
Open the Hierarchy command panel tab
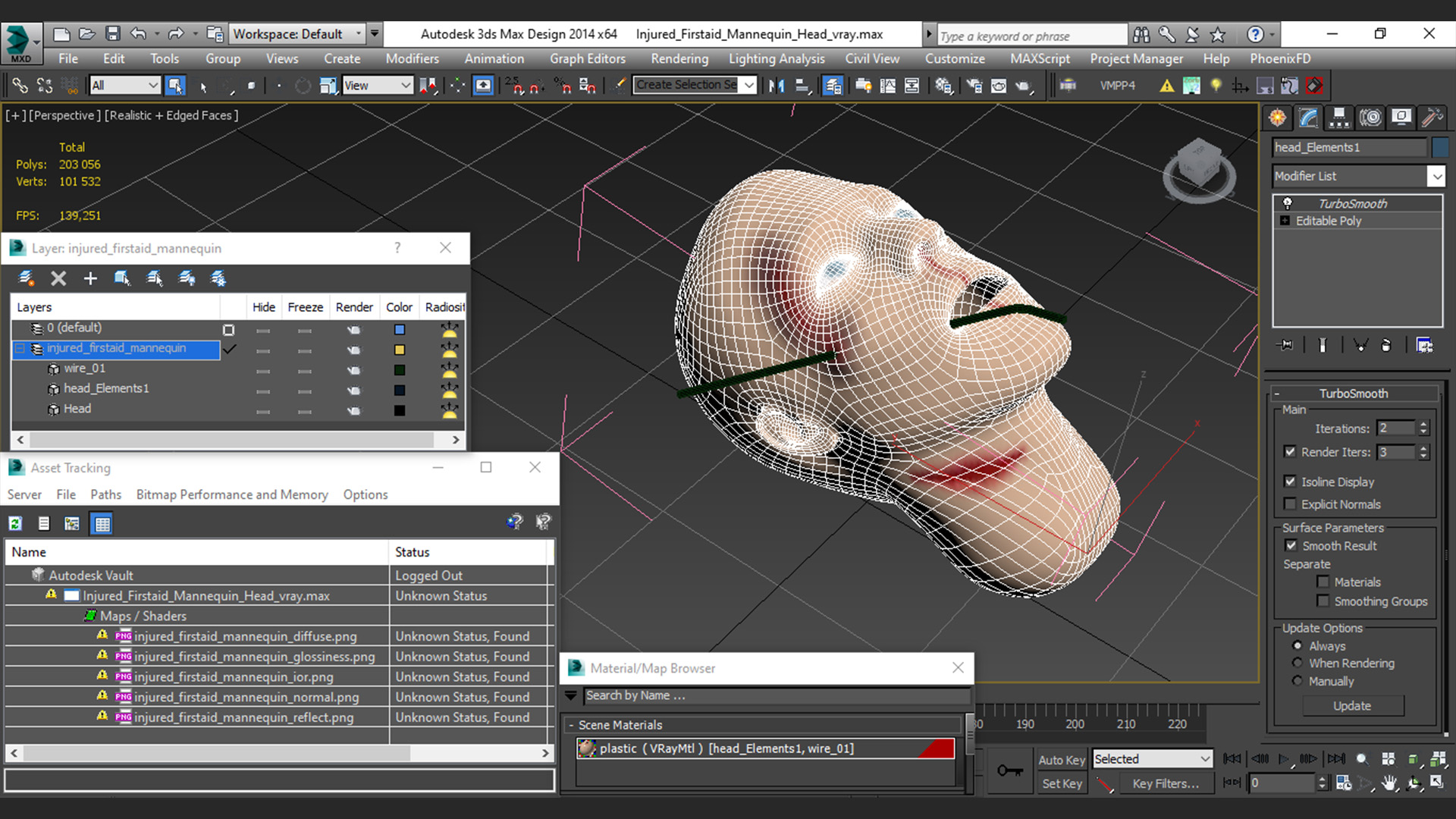point(1339,118)
